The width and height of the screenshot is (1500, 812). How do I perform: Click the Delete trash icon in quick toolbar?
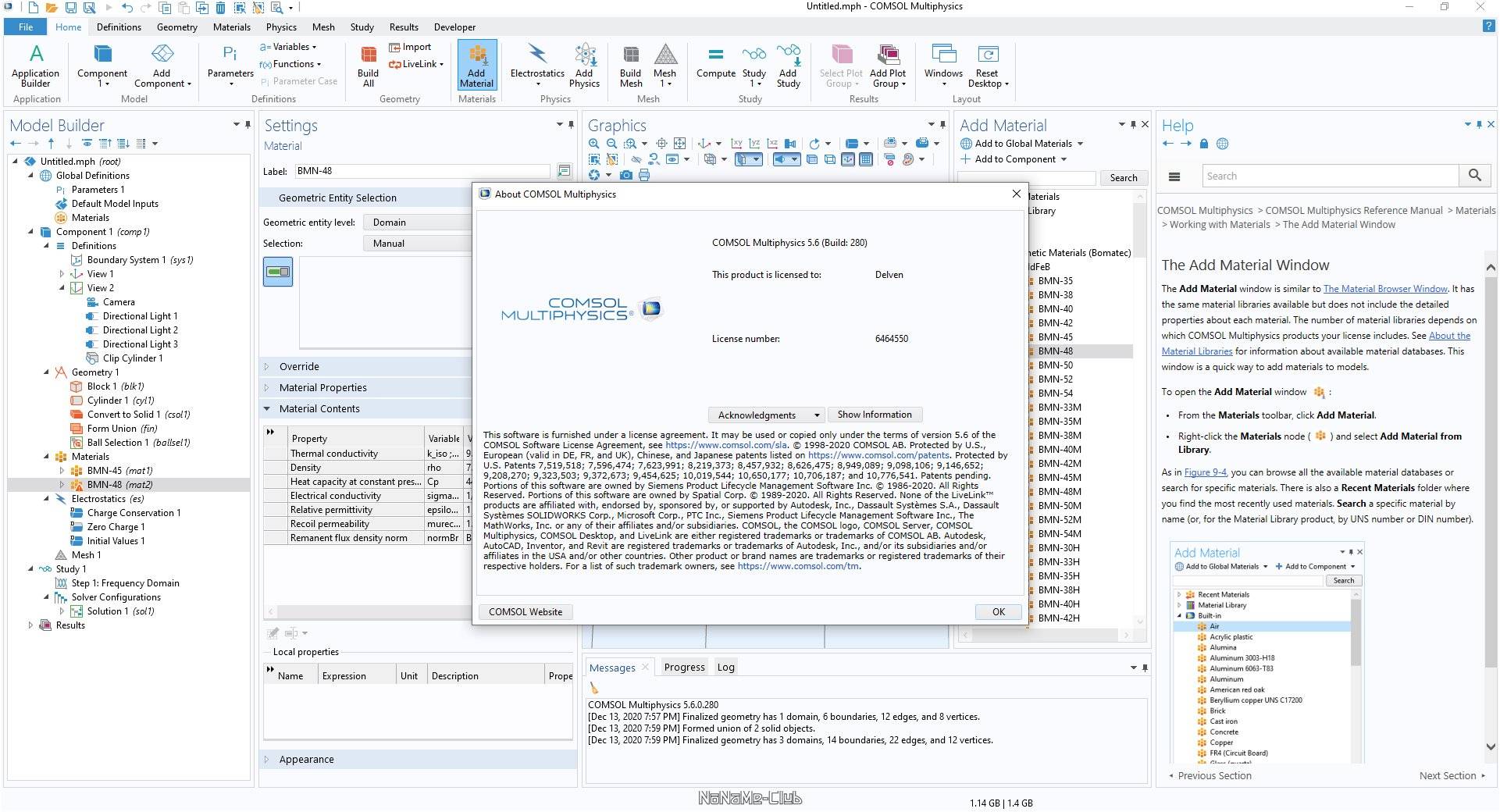coord(220,8)
